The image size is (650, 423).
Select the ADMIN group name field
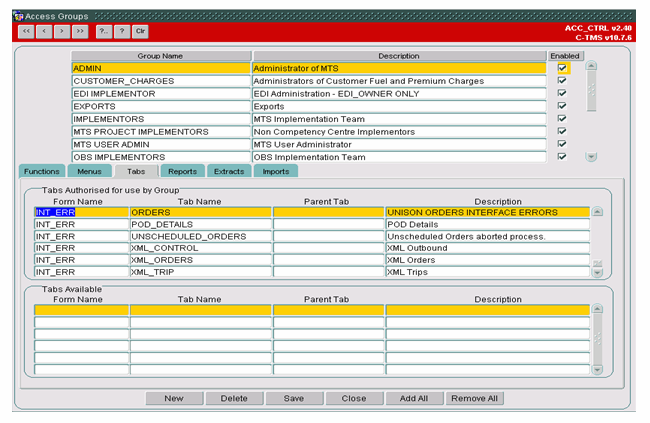161,68
